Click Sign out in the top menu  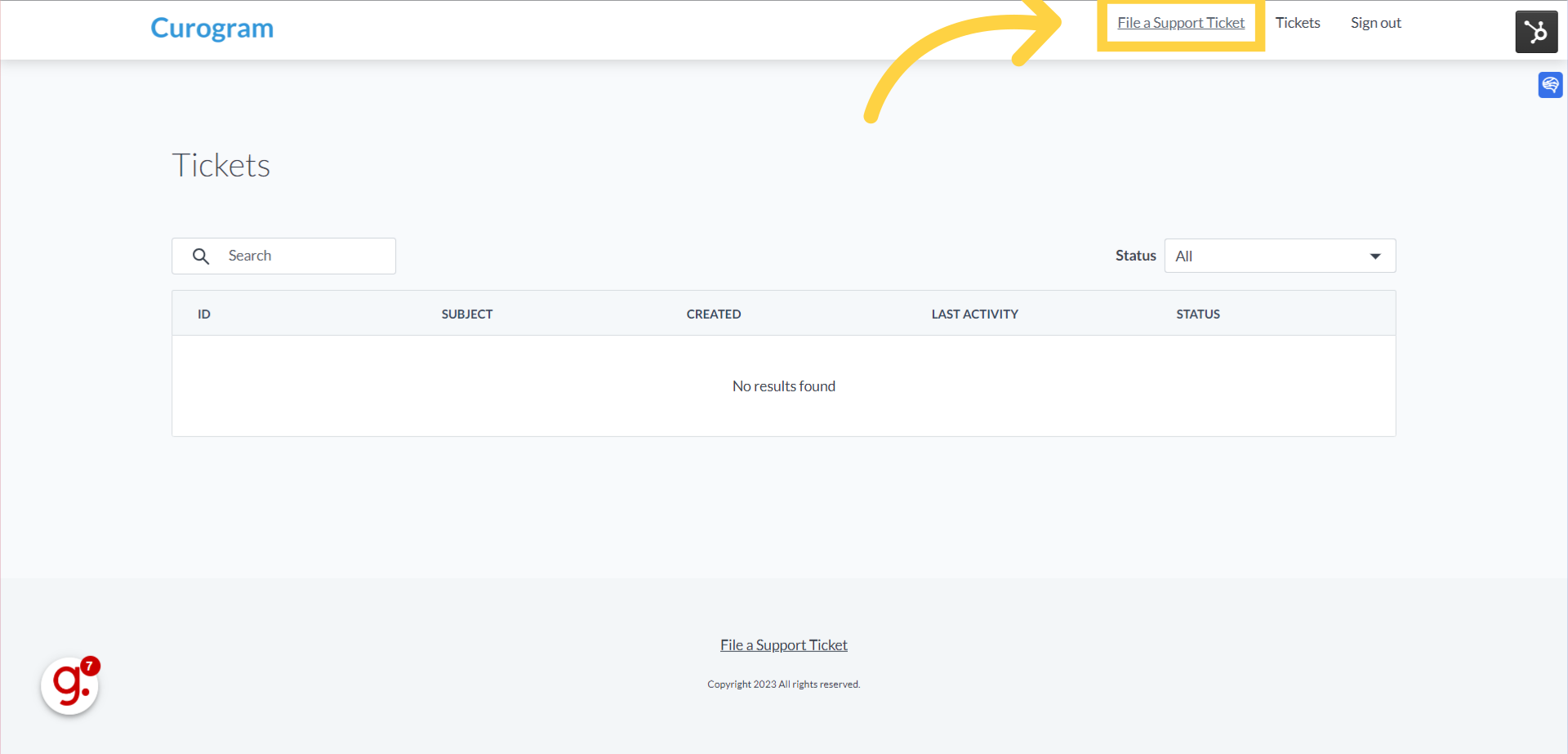(1375, 22)
